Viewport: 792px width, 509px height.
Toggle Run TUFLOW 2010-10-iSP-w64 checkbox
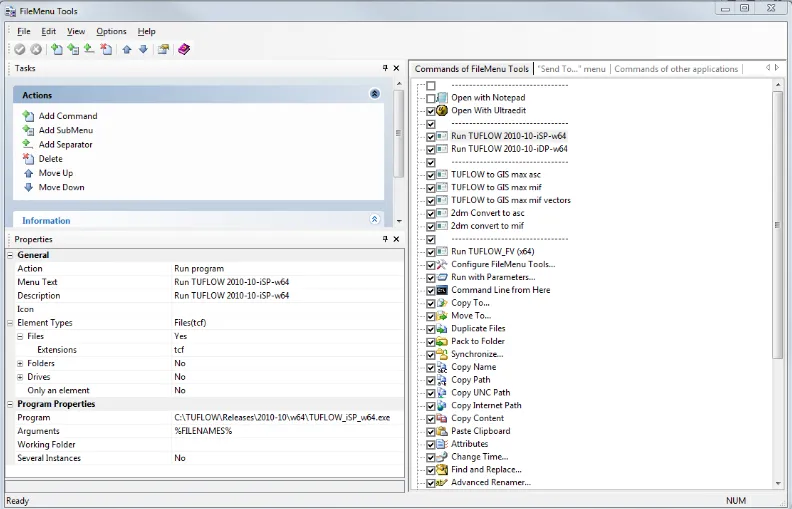[x=431, y=136]
